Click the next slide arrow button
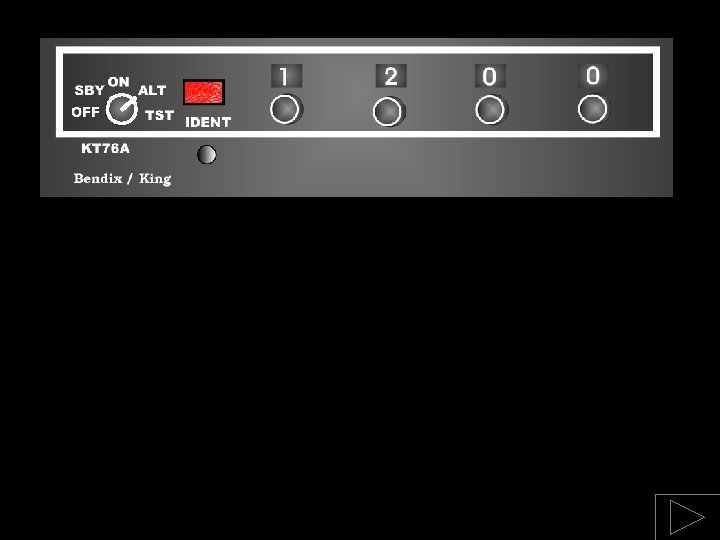720x540 pixels. coord(687,517)
